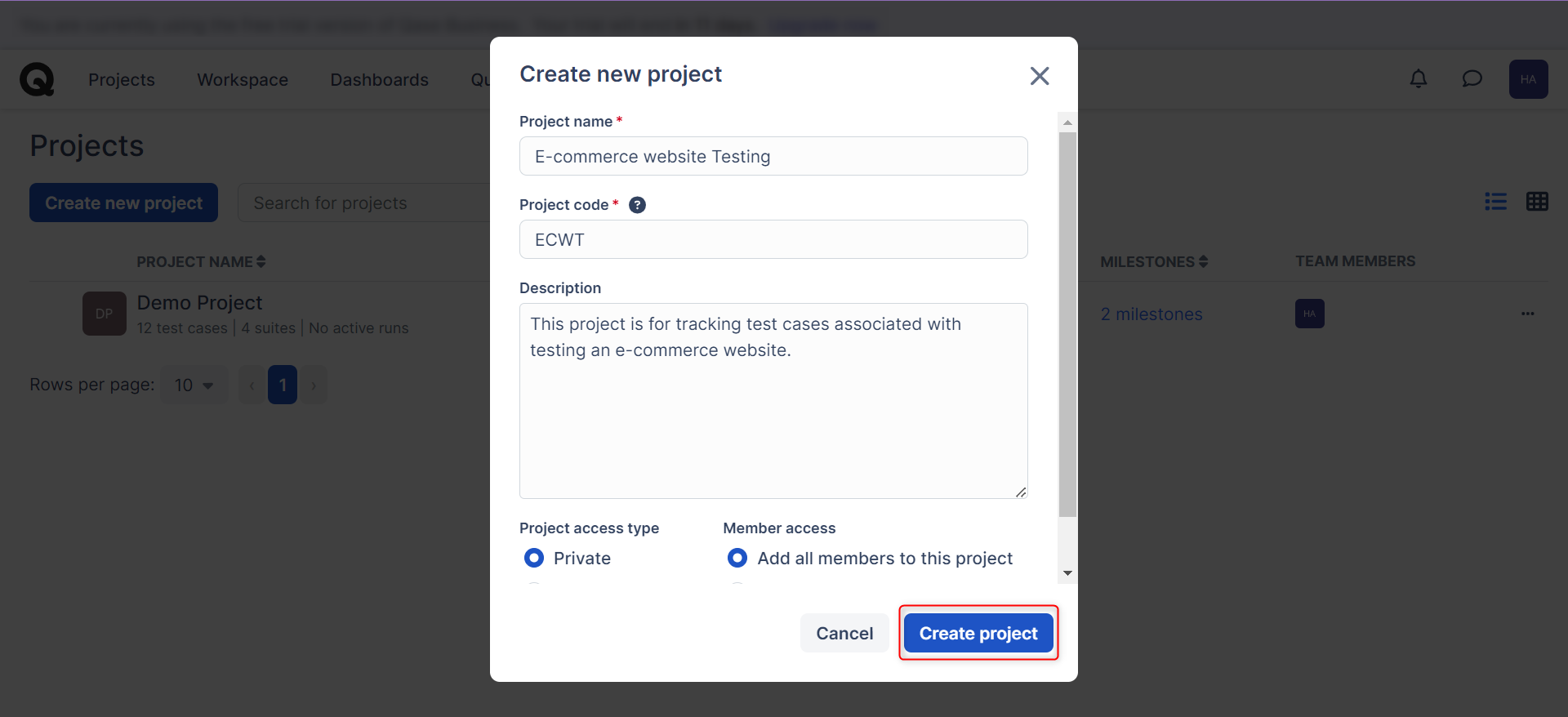This screenshot has width=1568, height=717.
Task: Sort by Milestones column arrows
Action: [1203, 261]
